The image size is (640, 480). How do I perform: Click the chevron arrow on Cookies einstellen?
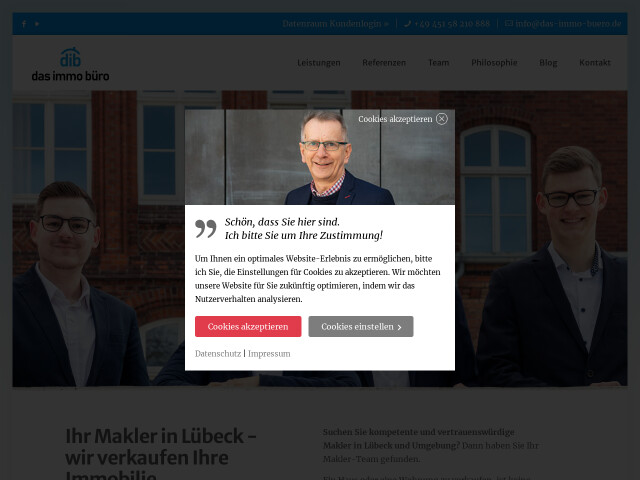tap(400, 327)
